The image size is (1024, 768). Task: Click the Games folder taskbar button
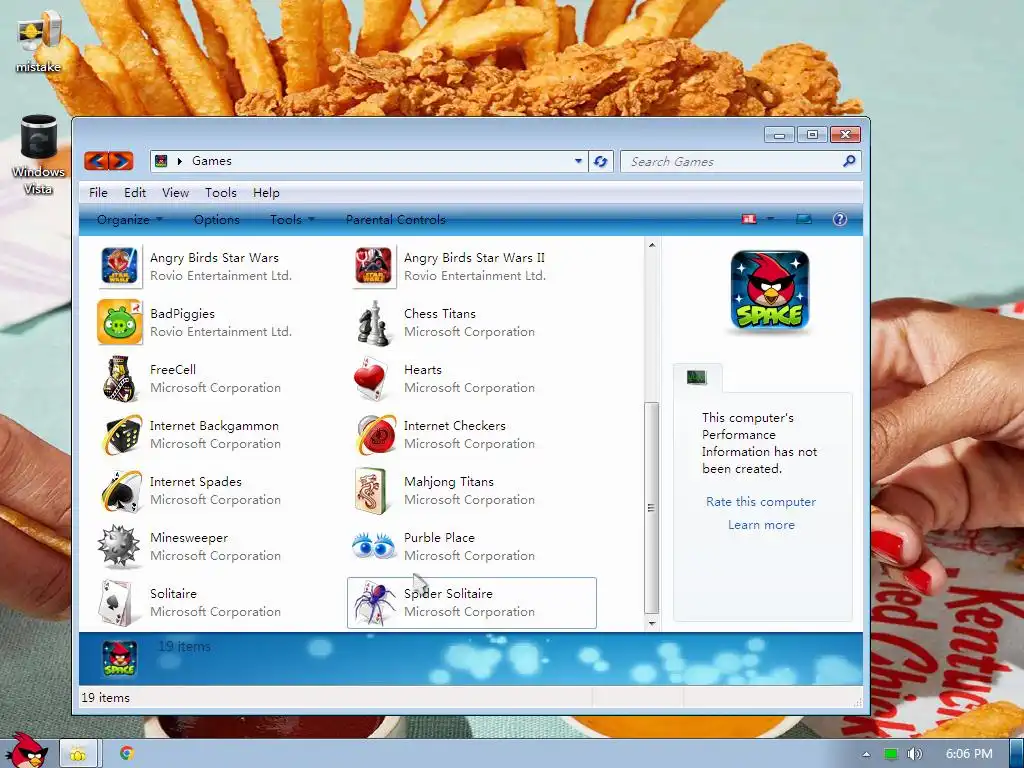78,754
